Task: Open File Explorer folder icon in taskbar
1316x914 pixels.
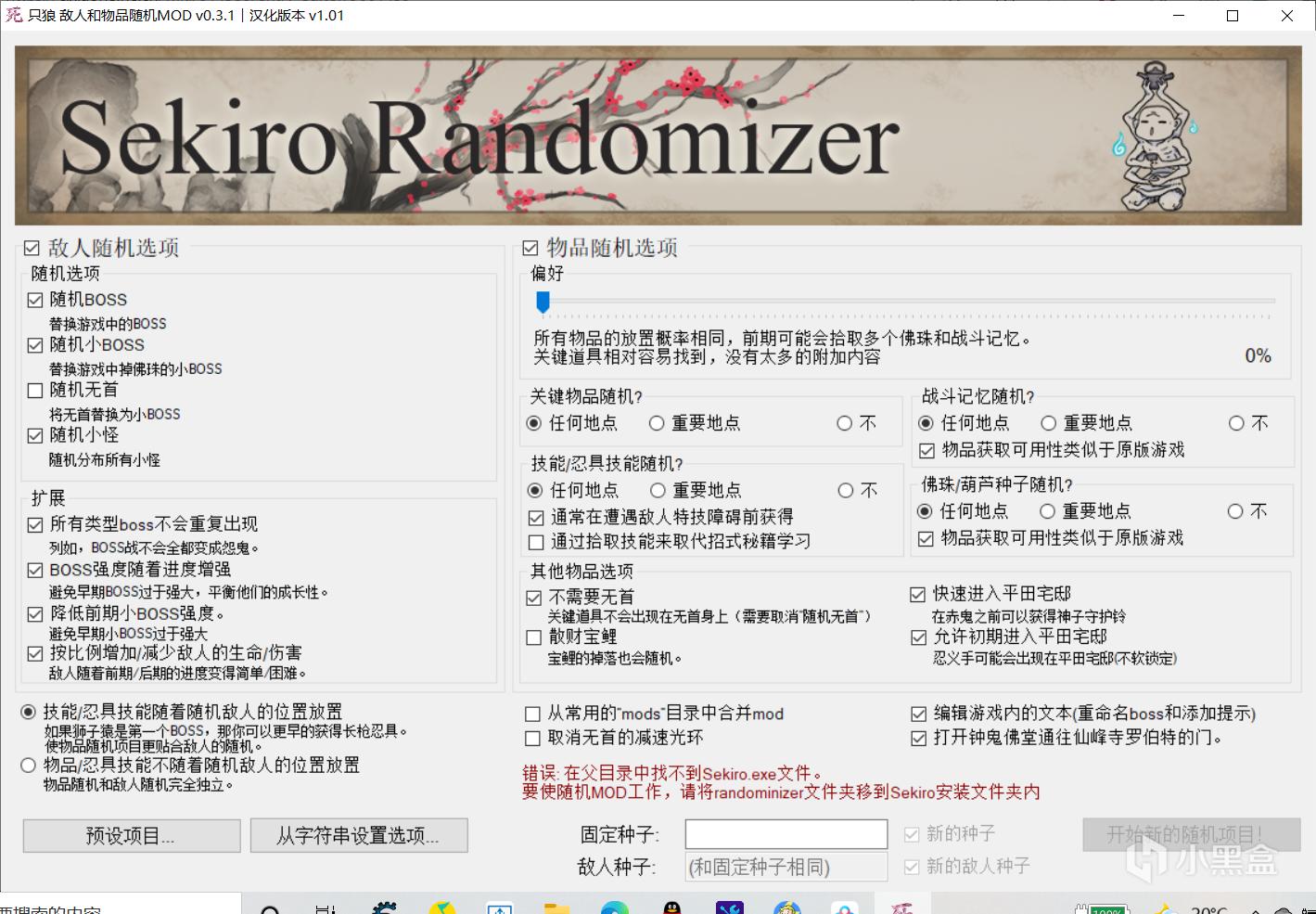Action: tap(556, 908)
